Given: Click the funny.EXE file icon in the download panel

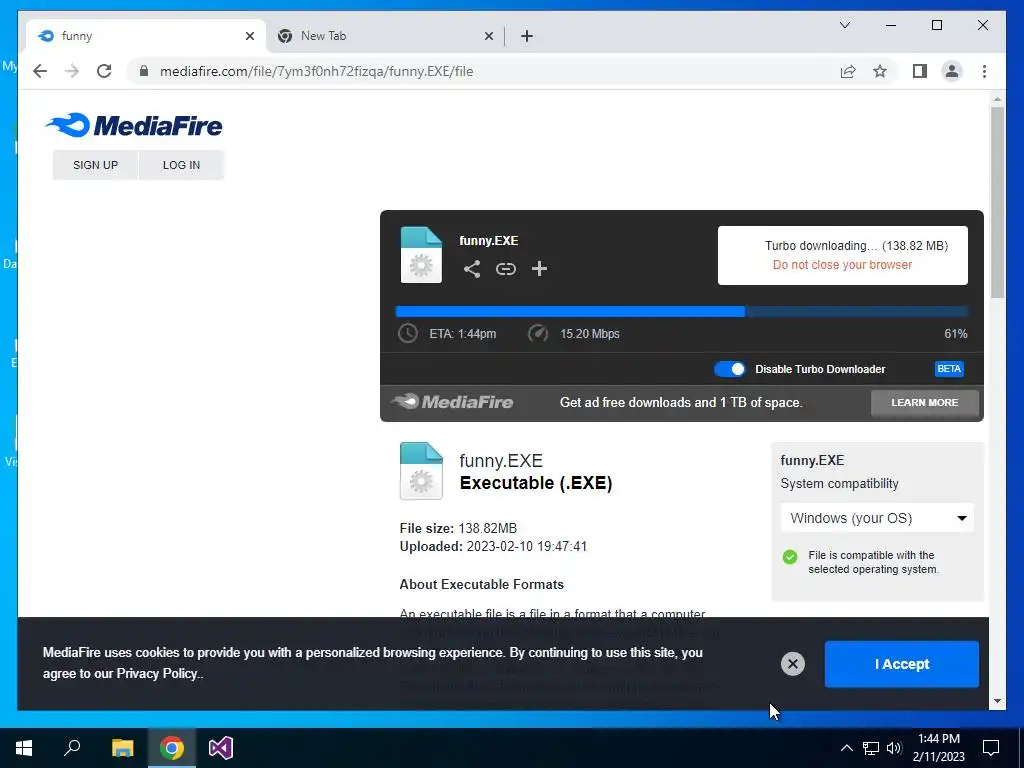Looking at the screenshot, I should pos(421,255).
